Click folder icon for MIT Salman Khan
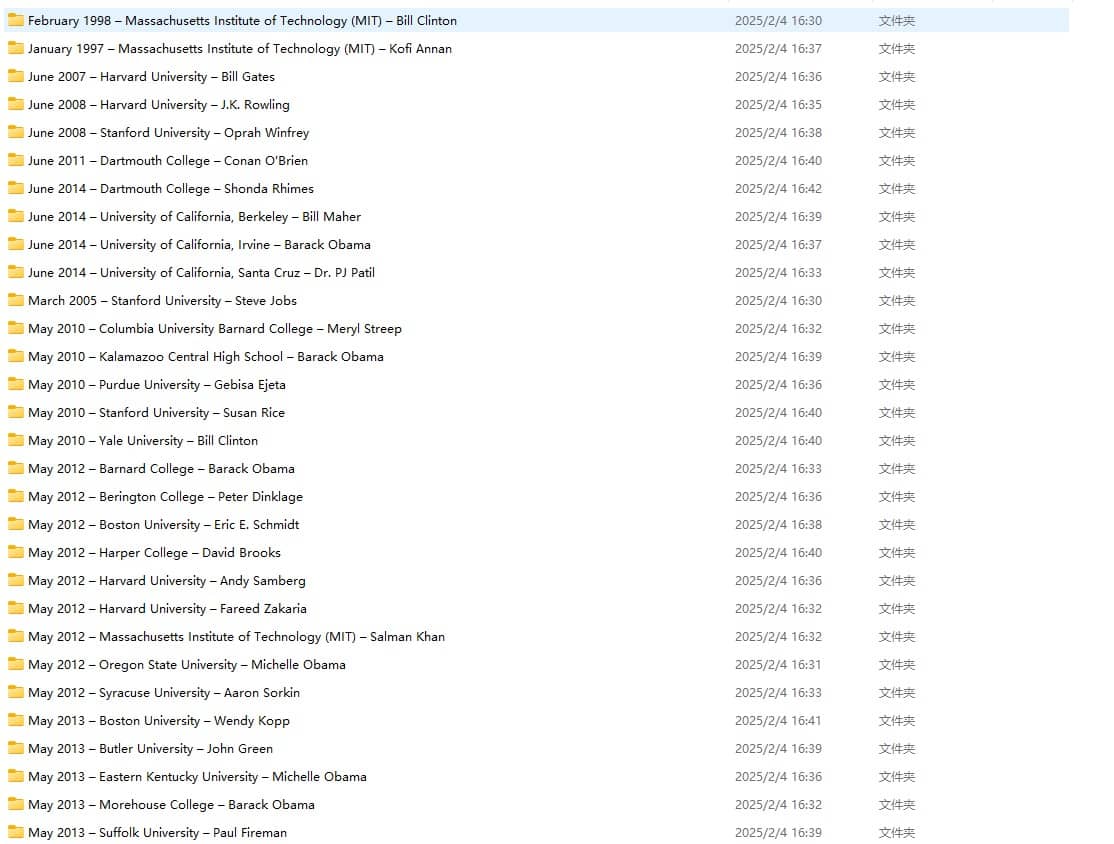 16,636
